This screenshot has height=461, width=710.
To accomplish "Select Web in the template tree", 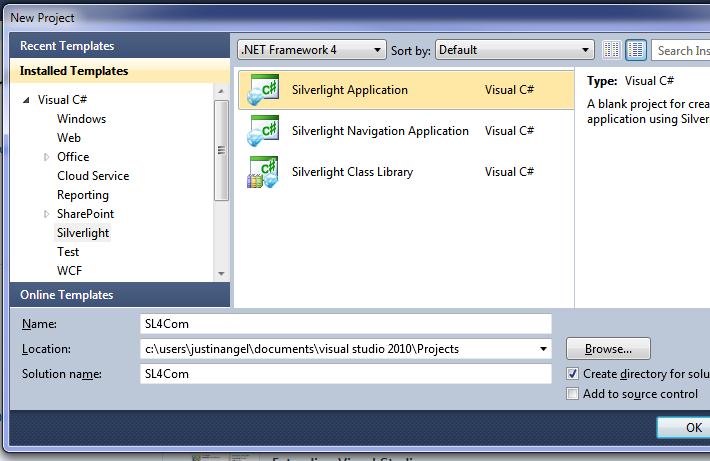I will 69,138.
